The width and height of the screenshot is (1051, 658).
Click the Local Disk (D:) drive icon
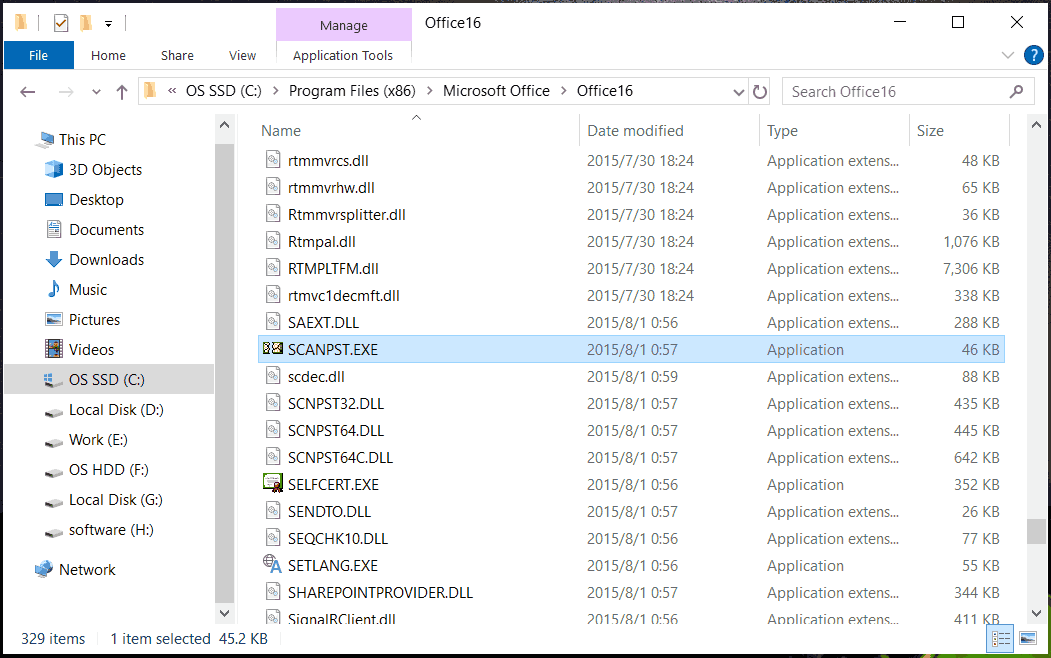click(x=54, y=411)
